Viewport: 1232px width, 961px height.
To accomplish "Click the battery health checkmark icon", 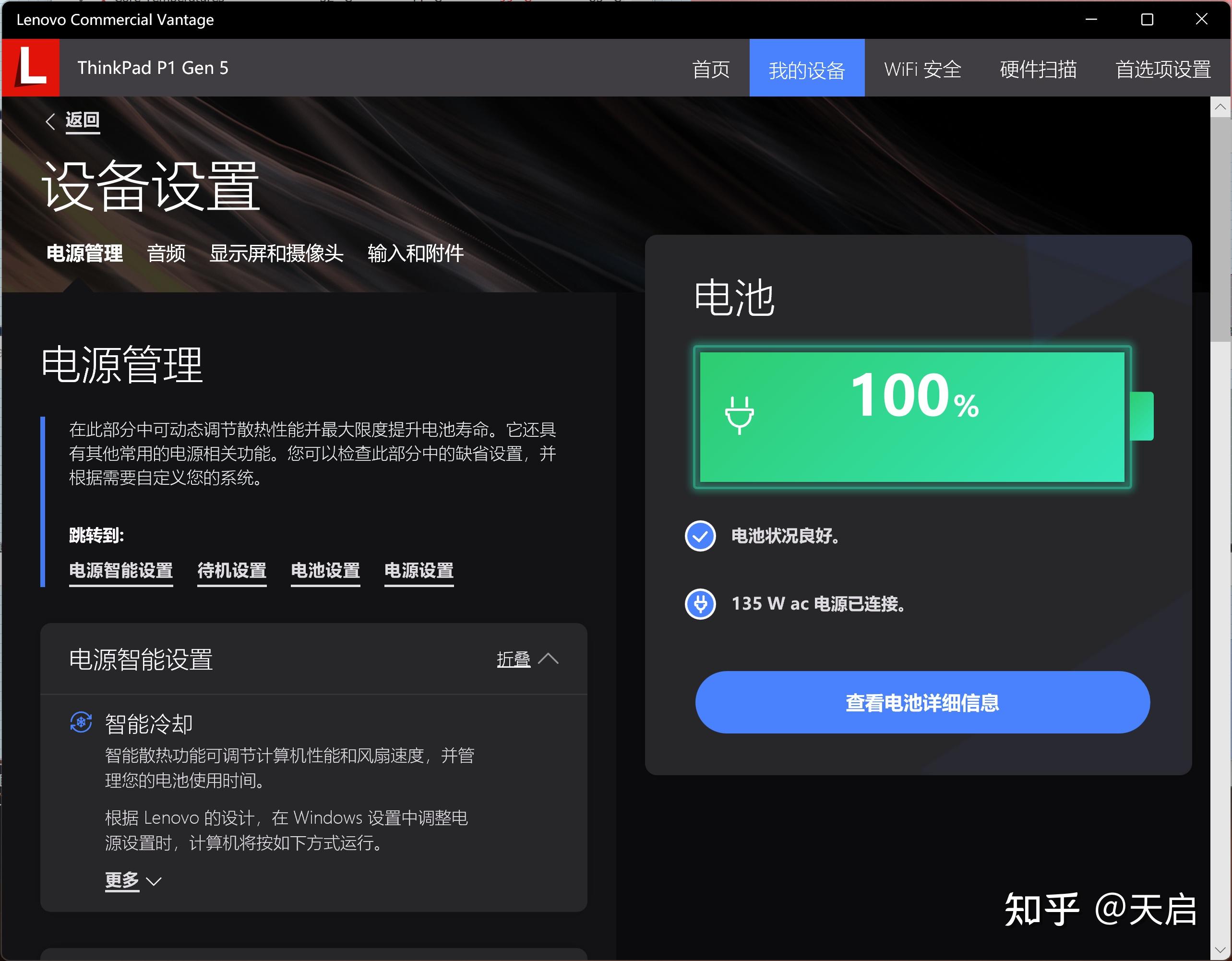I will pos(700,536).
